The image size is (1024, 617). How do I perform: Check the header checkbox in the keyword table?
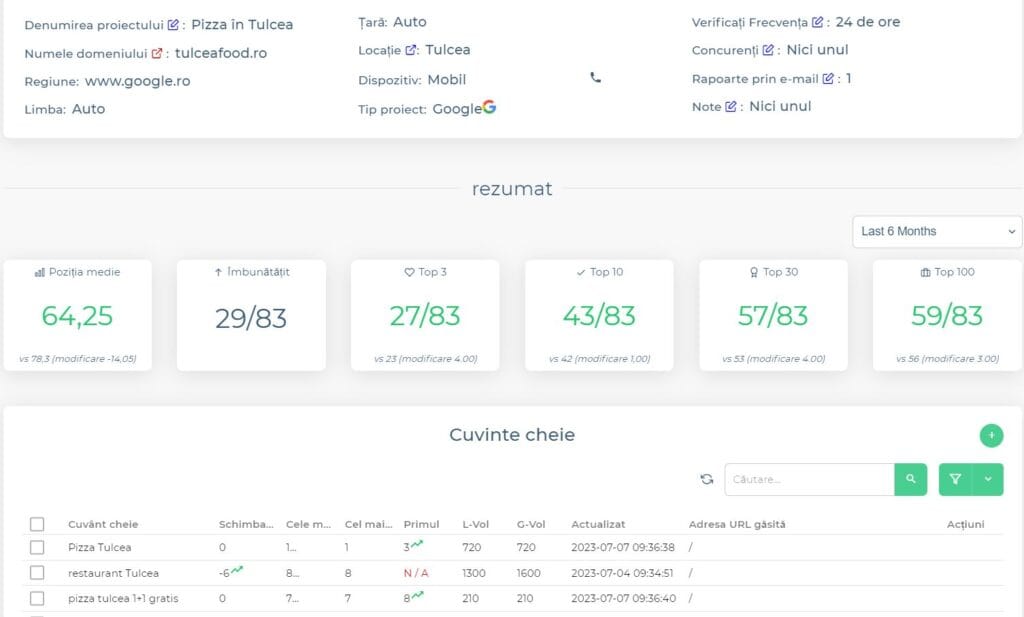click(x=37, y=523)
